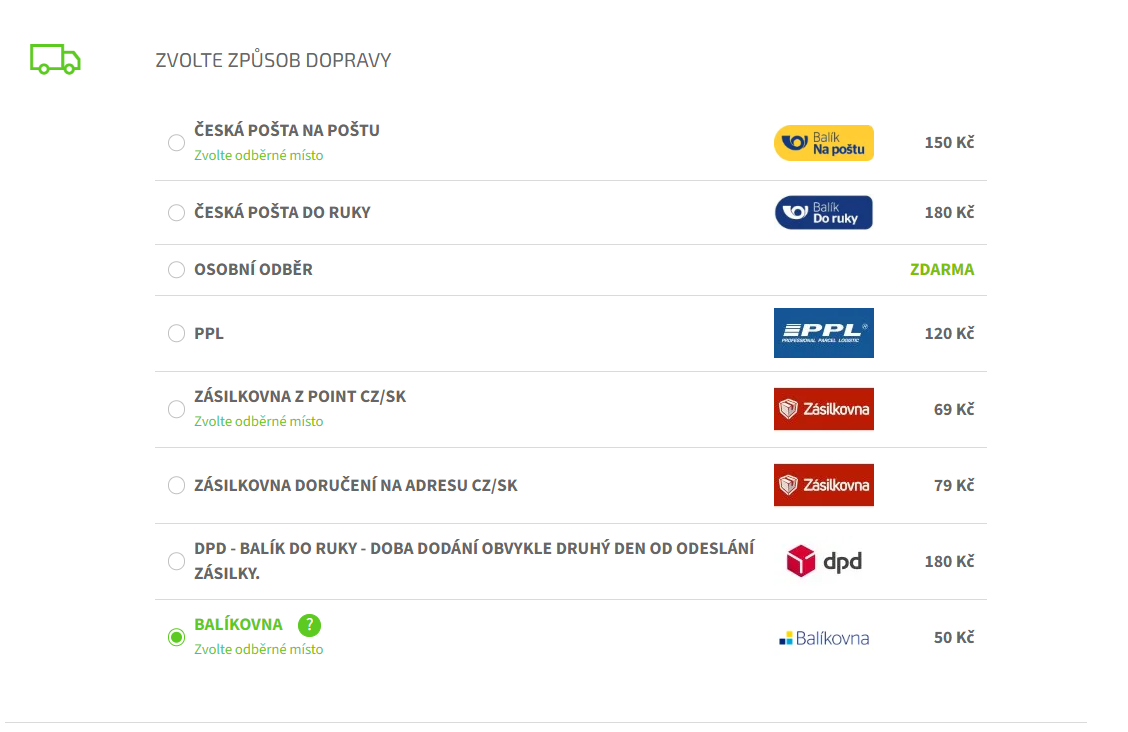1128x732 pixels.
Task: Click the Balíkovna logo
Action: 824,638
